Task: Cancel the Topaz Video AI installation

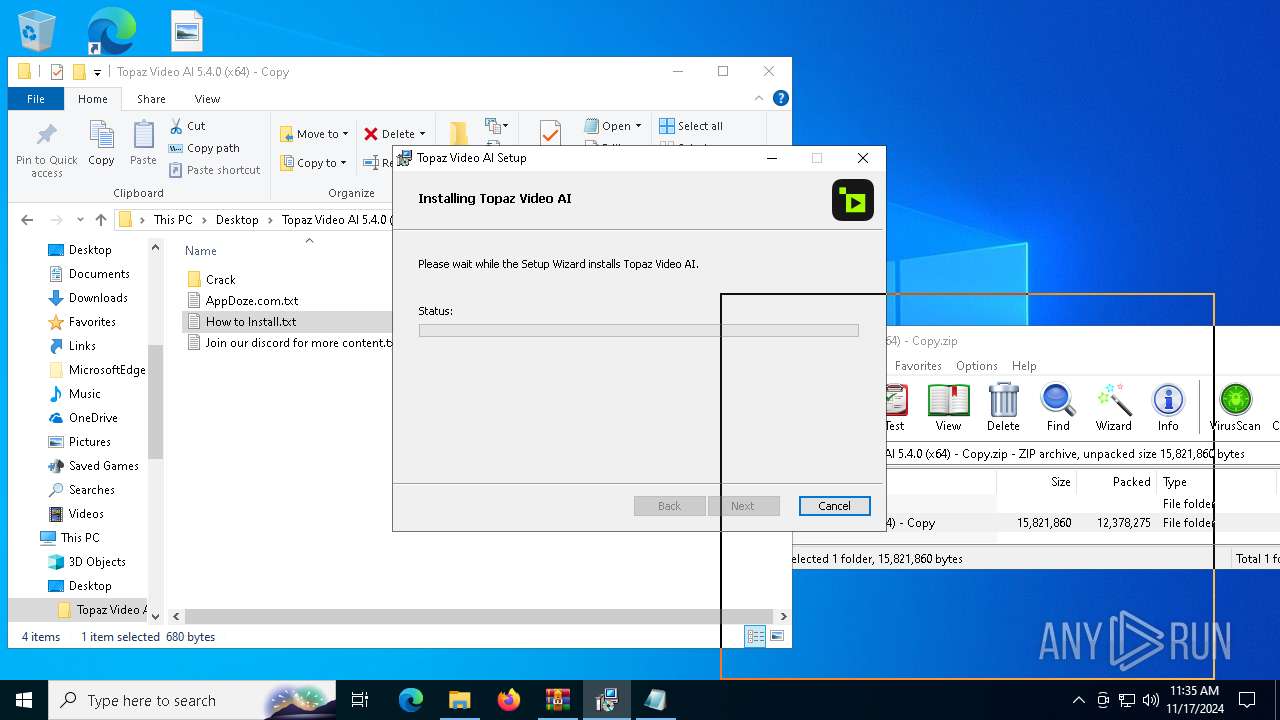Action: click(834, 506)
